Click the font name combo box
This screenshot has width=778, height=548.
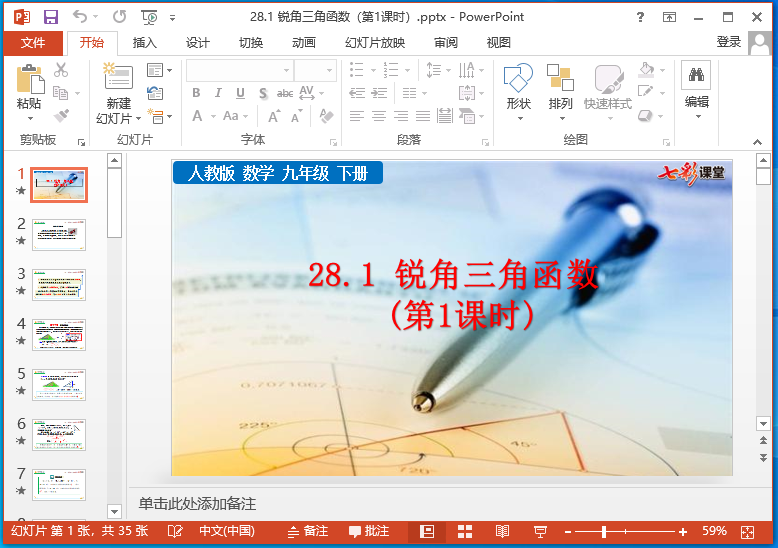click(x=239, y=70)
